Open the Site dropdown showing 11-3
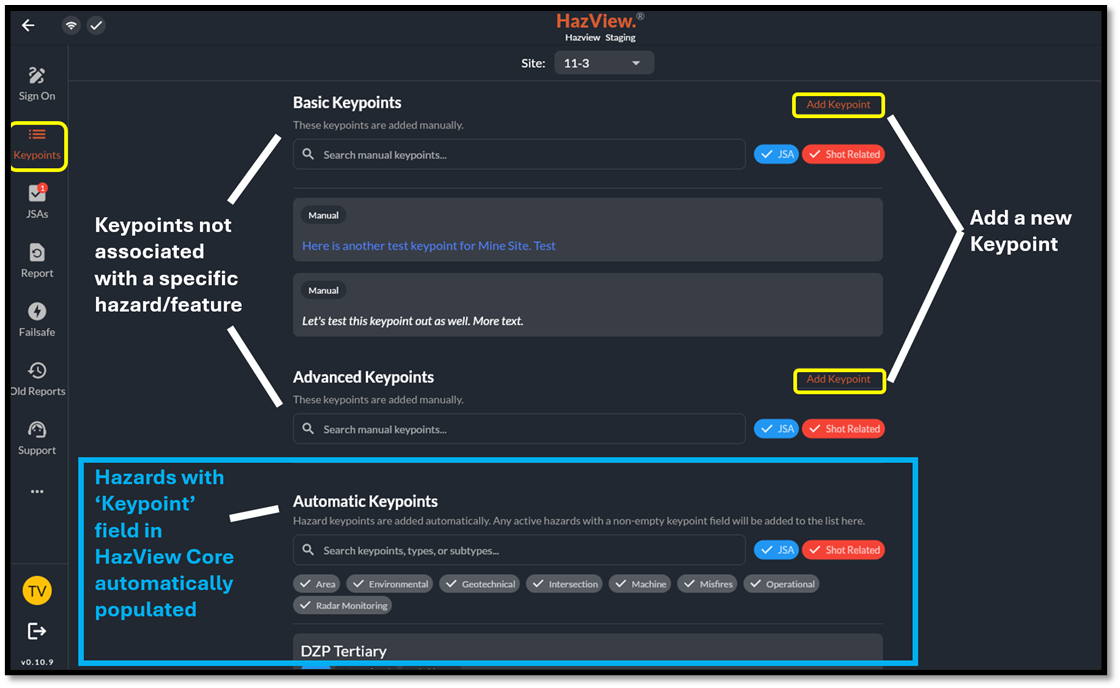 point(604,63)
